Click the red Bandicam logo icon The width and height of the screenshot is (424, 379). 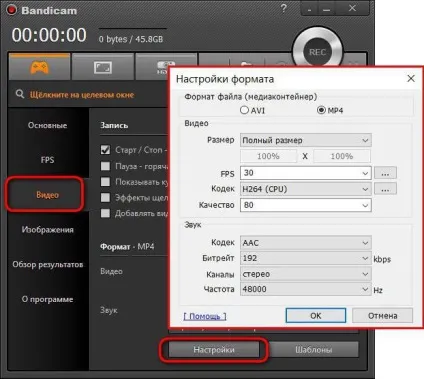pos(12,10)
